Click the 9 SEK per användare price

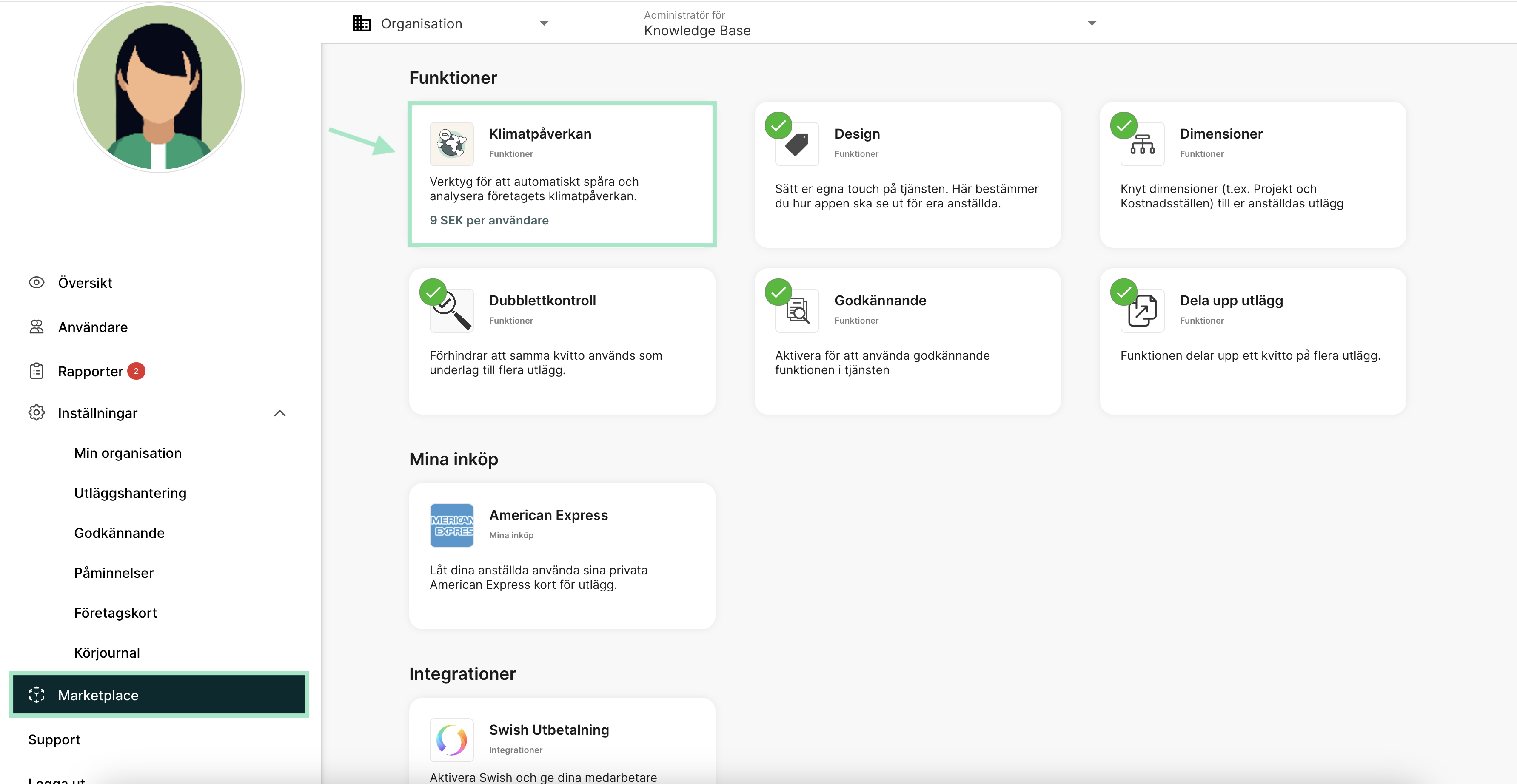(489, 220)
